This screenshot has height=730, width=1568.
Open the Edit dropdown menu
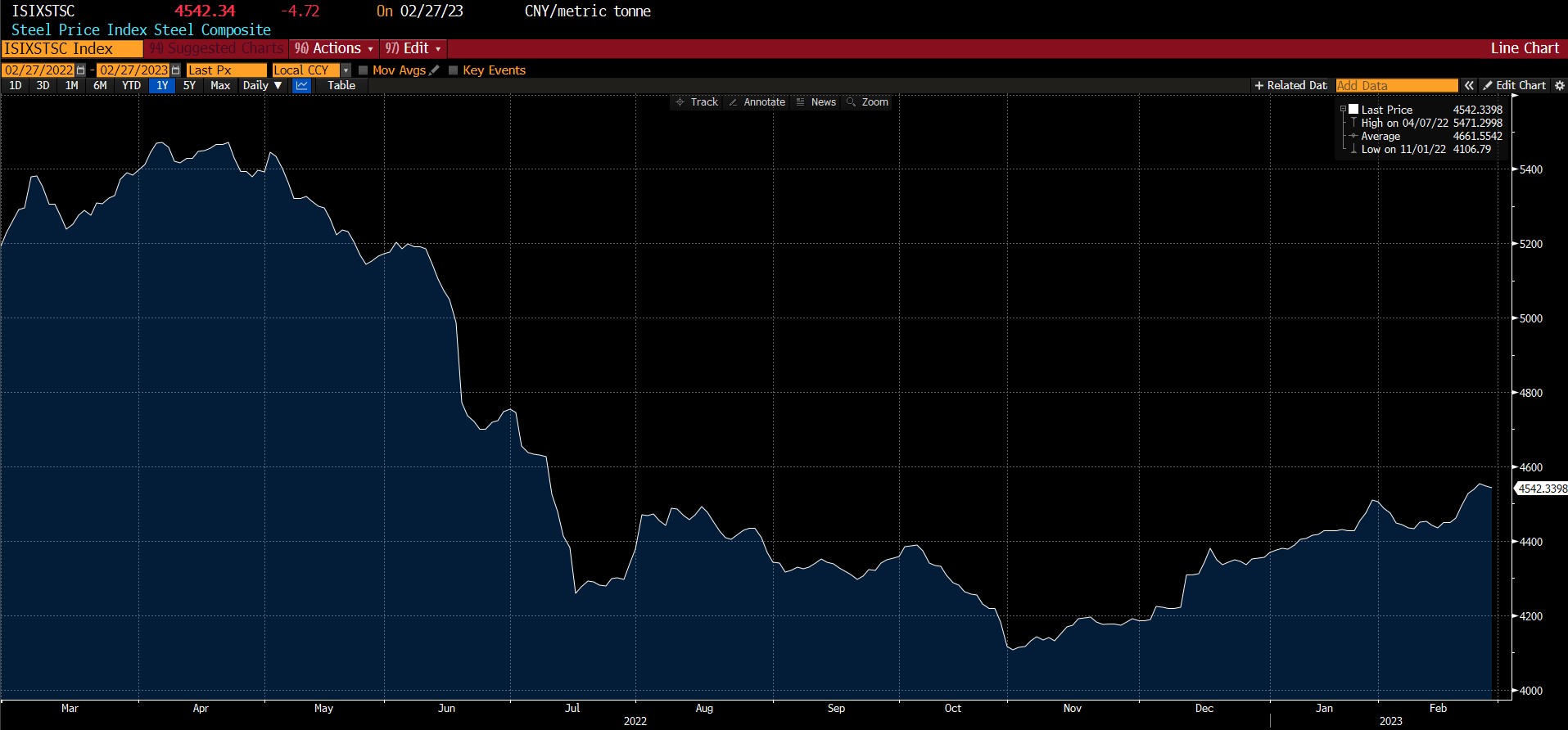[413, 48]
